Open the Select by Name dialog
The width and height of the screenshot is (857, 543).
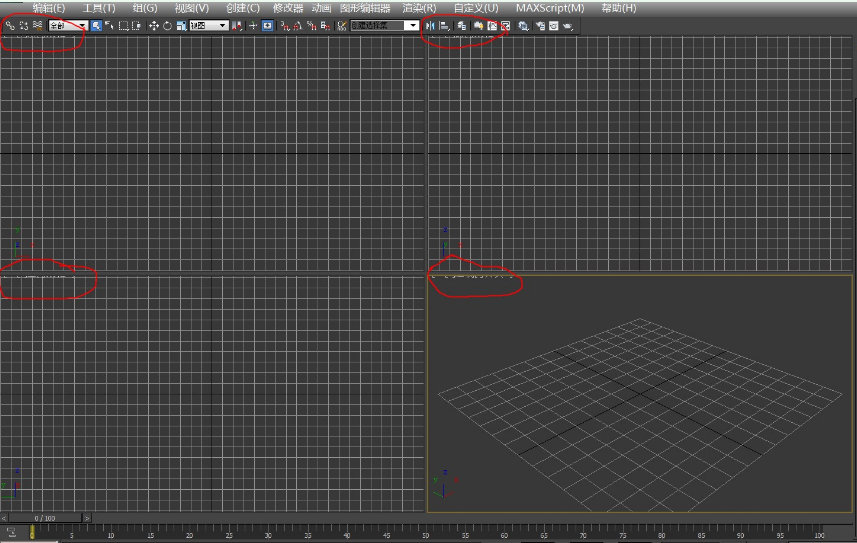pos(109,26)
